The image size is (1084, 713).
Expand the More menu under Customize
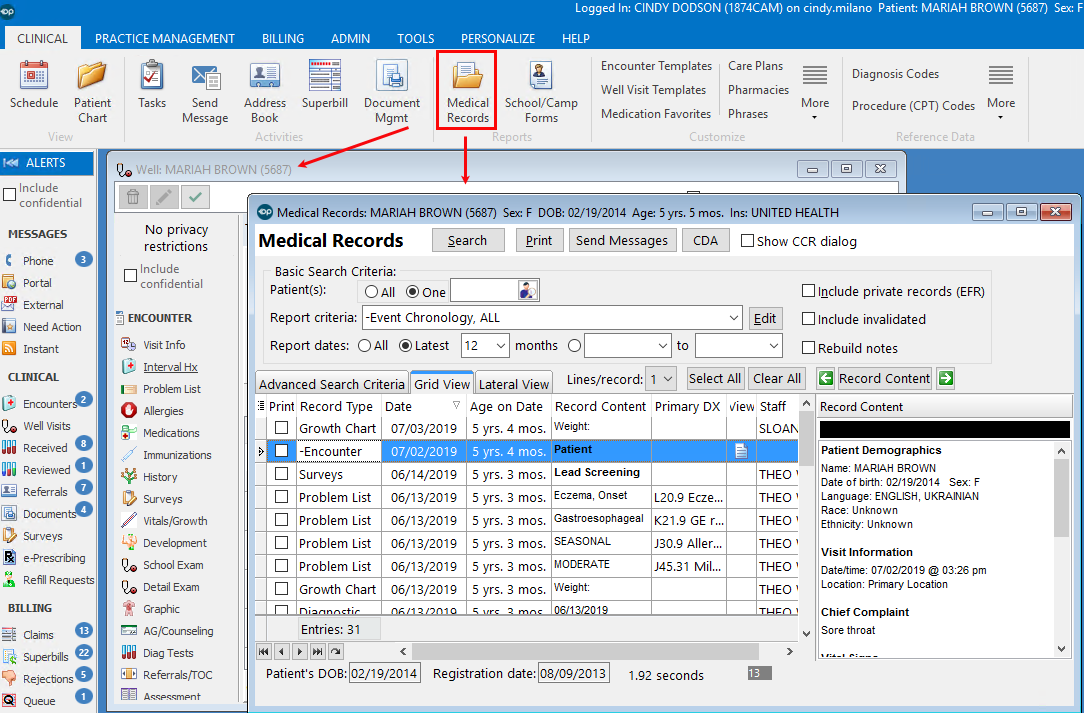pos(814,91)
